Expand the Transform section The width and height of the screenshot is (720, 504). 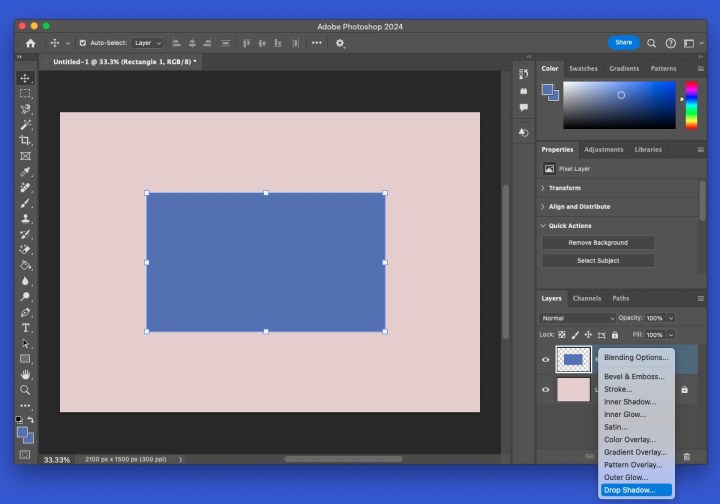(564, 188)
